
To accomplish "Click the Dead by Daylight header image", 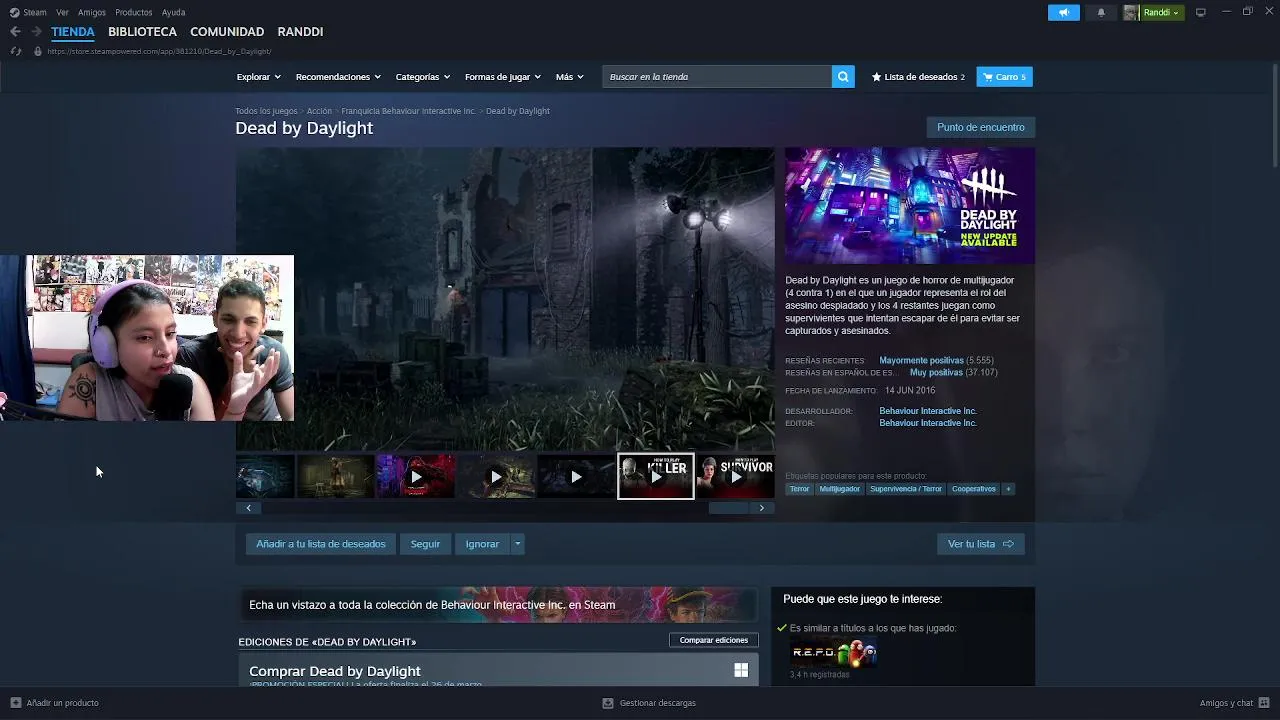I will pos(910,206).
